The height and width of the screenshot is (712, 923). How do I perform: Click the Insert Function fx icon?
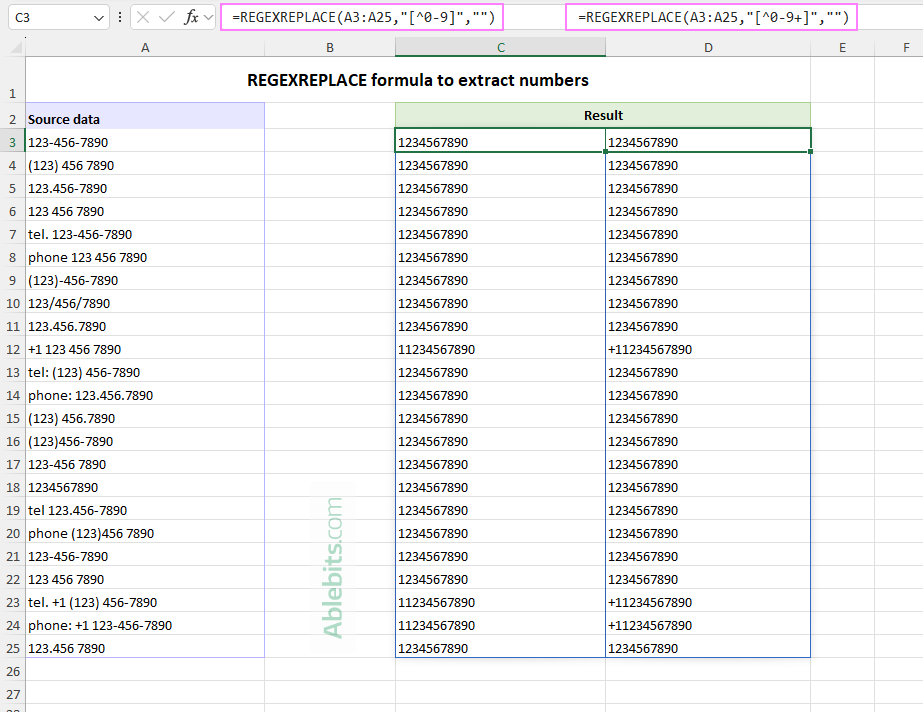coord(191,17)
